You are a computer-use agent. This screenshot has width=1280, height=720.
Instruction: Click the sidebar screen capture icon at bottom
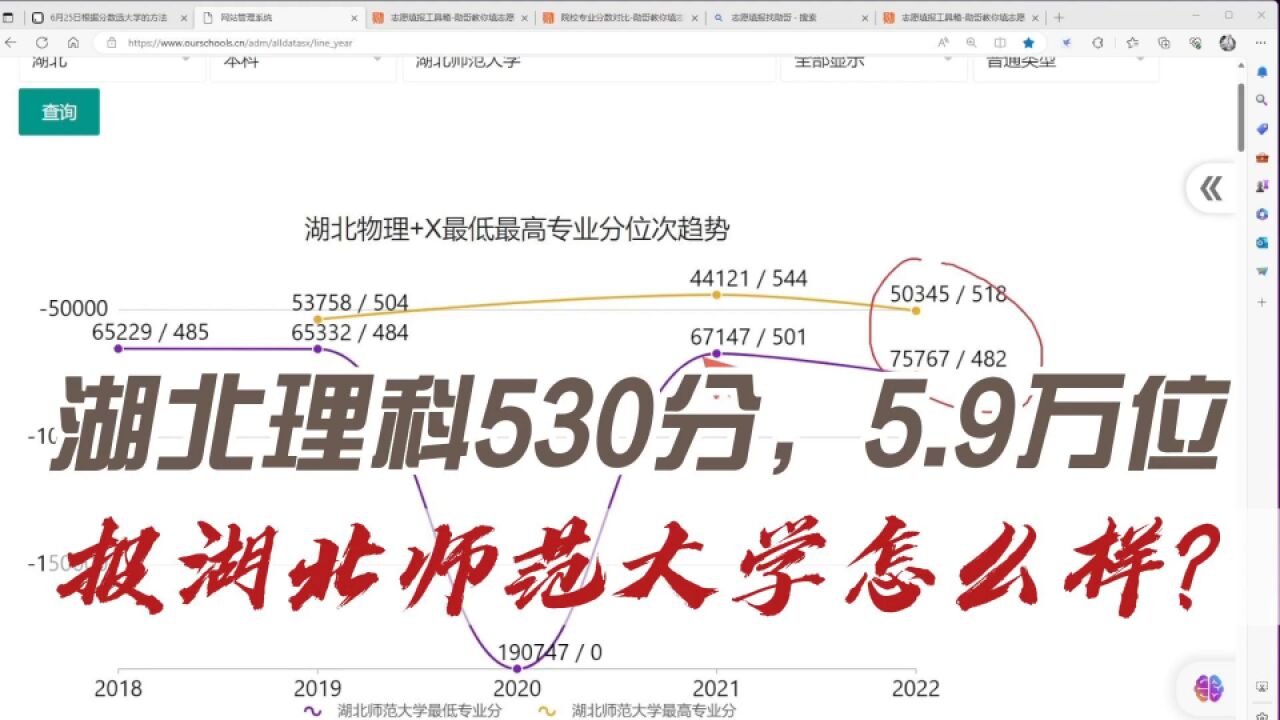tap(1262, 685)
